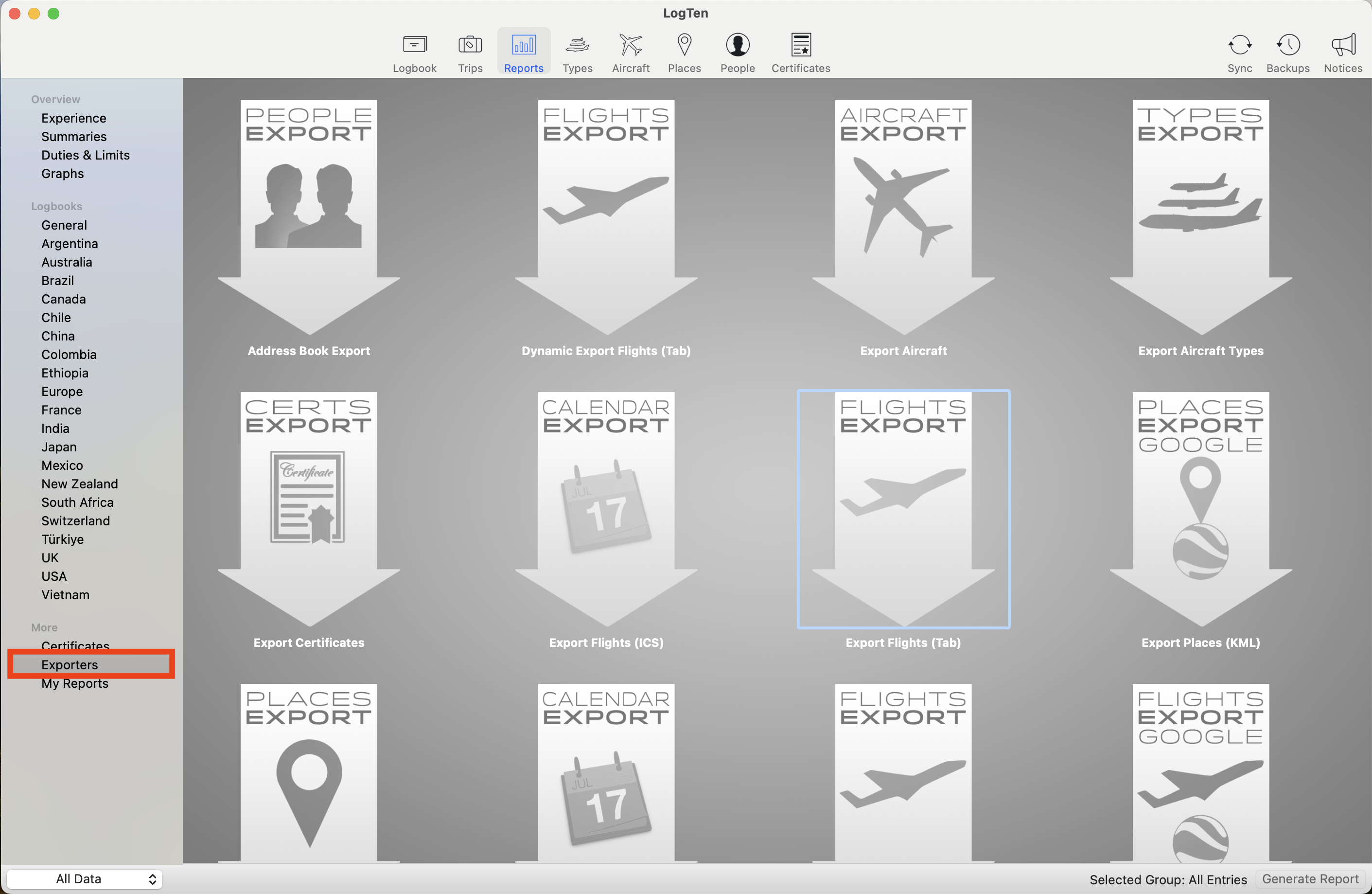Select the bottom-row Flights Export Google thumbnail

pos(1201,773)
